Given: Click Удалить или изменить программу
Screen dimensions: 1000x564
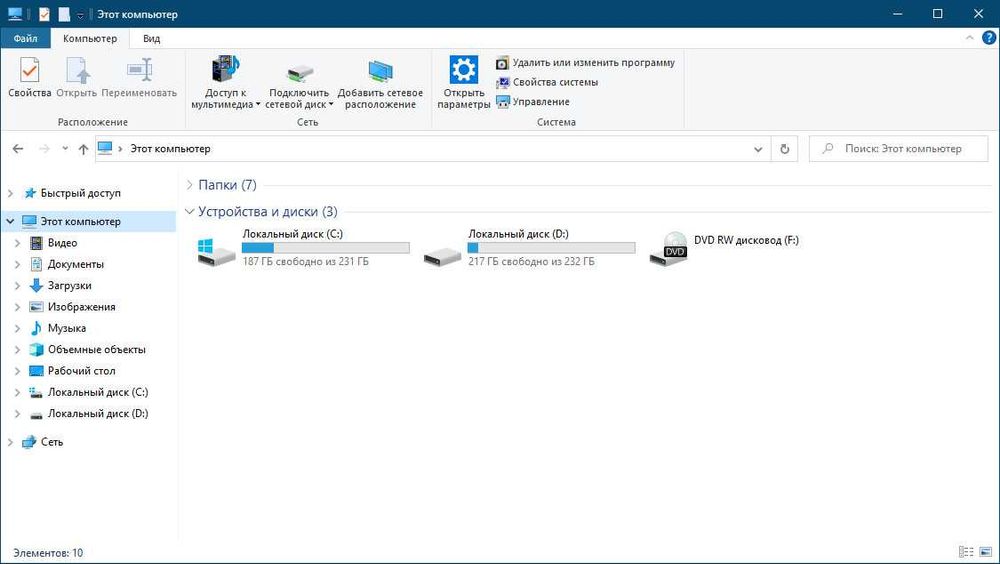Looking at the screenshot, I should tap(585, 63).
